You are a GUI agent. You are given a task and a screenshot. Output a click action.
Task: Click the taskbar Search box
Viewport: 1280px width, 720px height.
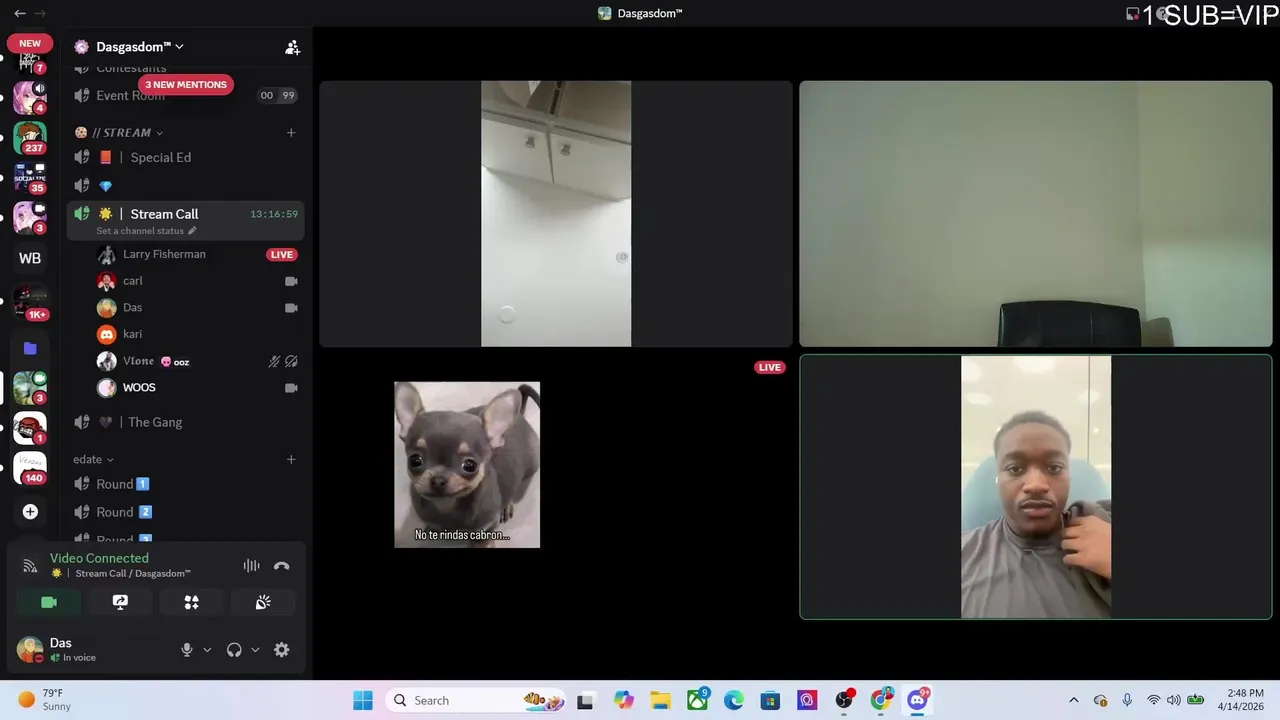(x=477, y=700)
